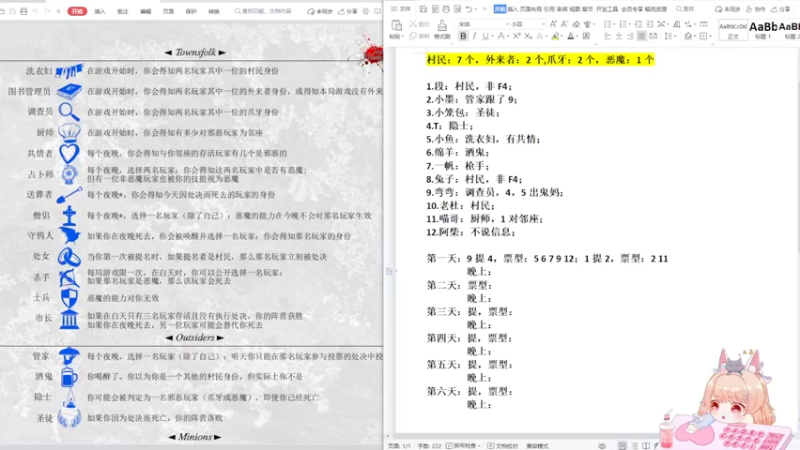Click the PDF viewer comment bubble icon
This screenshot has width=800, height=450.
click(378, 11)
